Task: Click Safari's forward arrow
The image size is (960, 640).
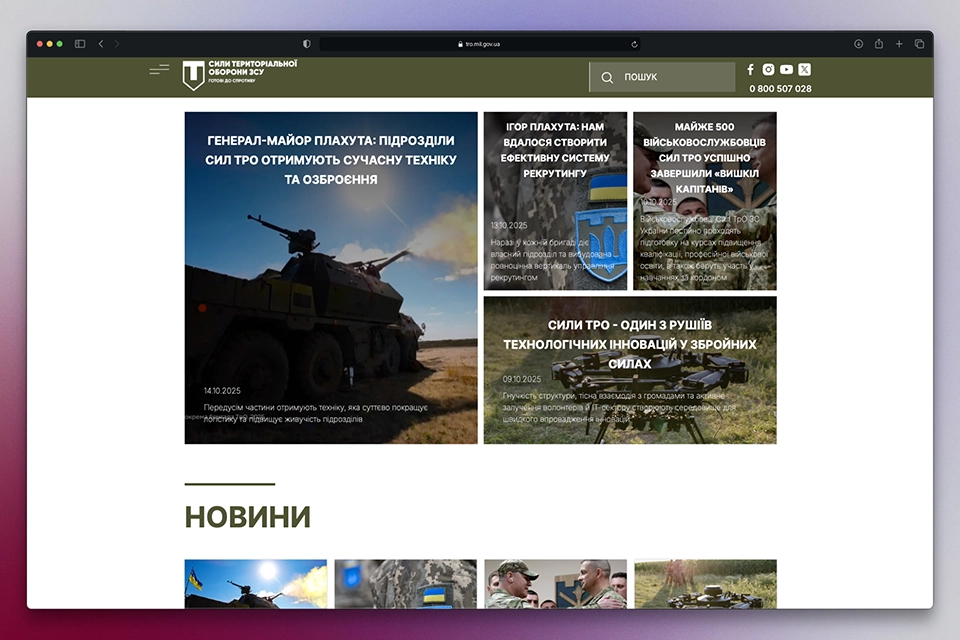Action: [117, 44]
